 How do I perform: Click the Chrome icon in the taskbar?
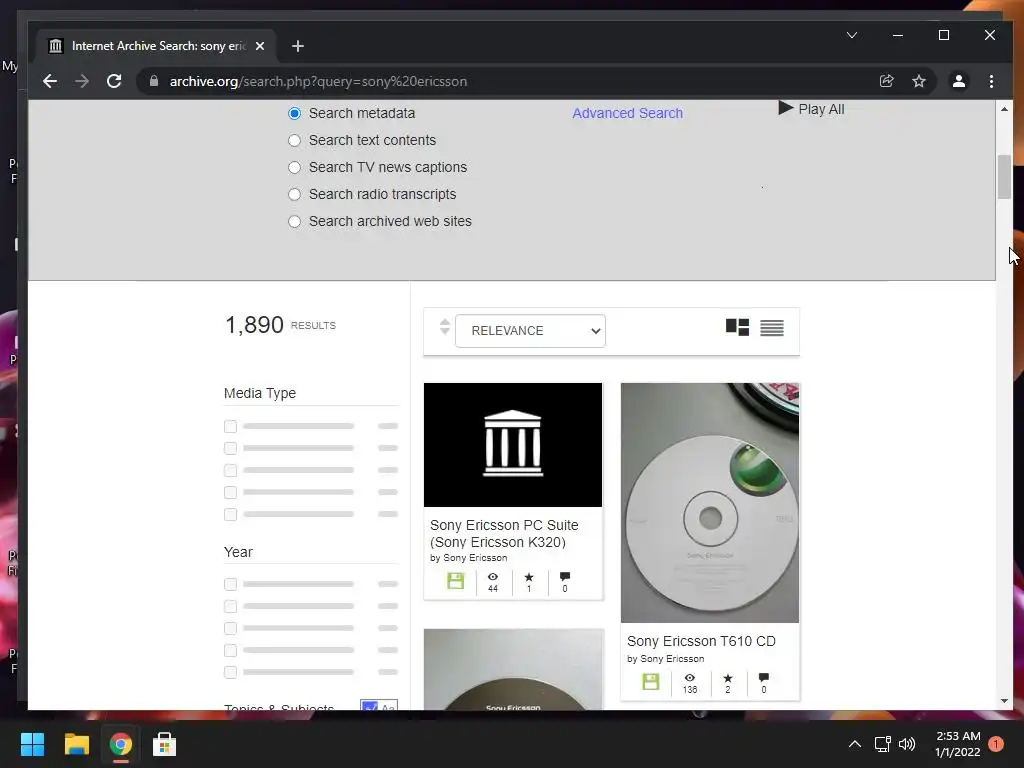click(x=120, y=744)
